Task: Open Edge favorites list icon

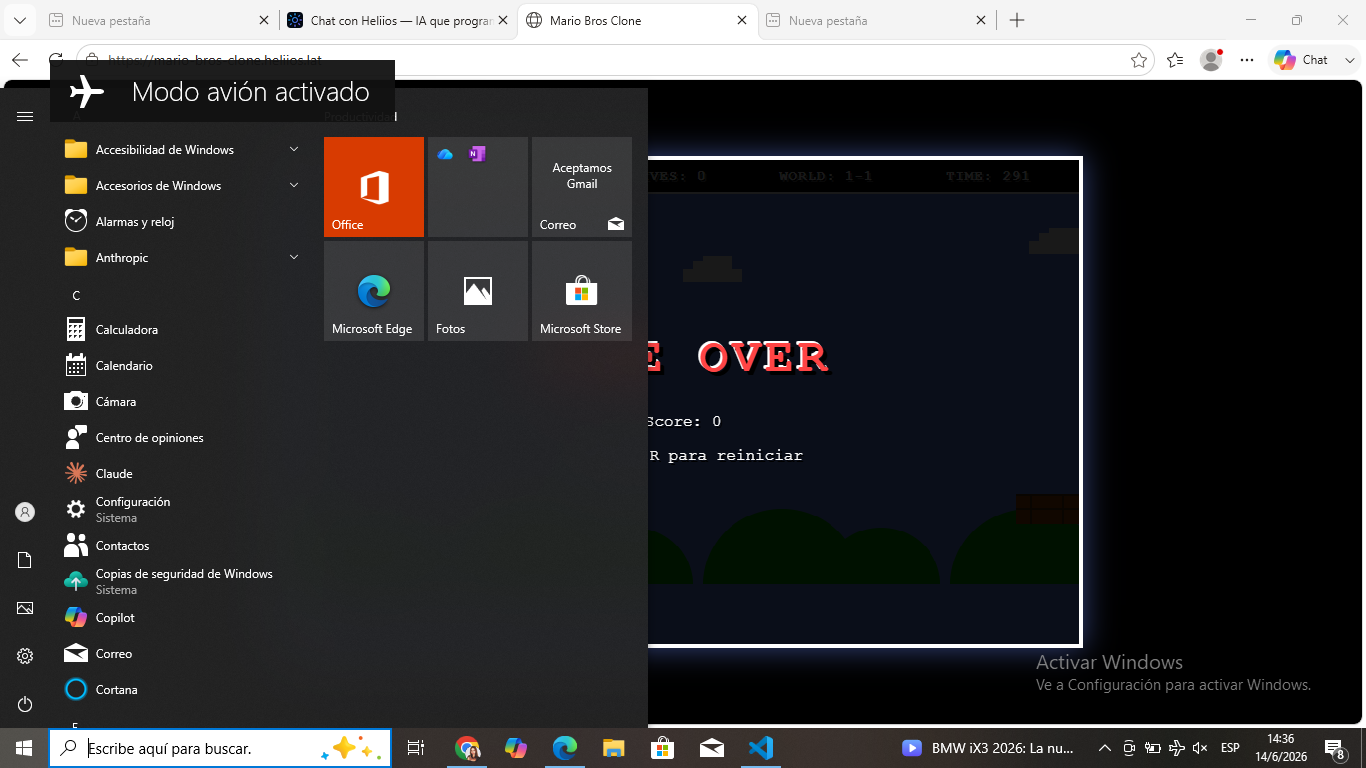Action: click(x=1175, y=60)
